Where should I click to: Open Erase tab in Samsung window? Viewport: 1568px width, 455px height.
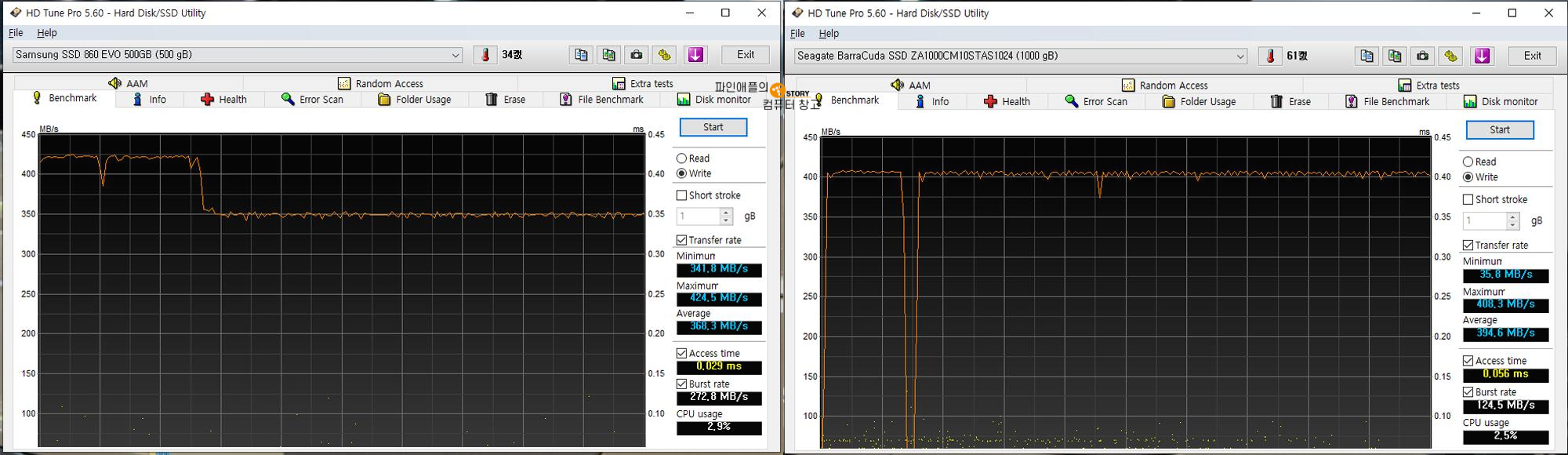(x=505, y=100)
